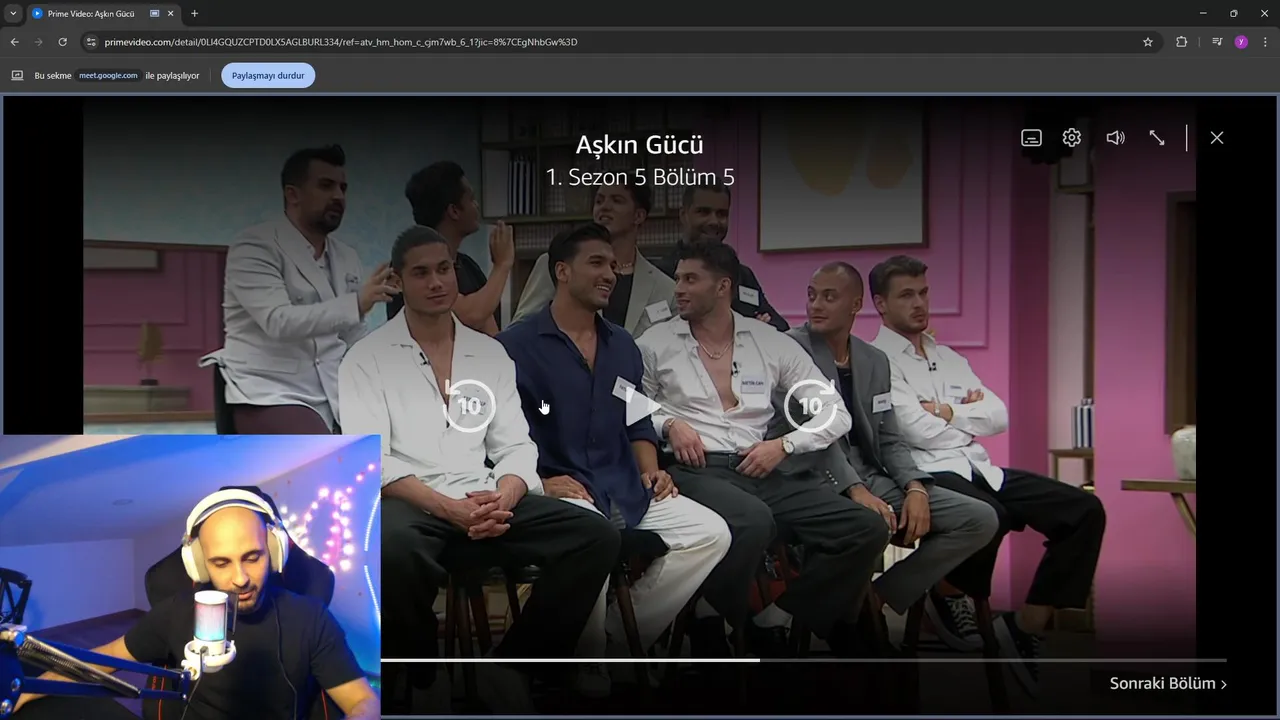
Task: Restore down the browser window
Action: pyautogui.click(x=1234, y=13)
